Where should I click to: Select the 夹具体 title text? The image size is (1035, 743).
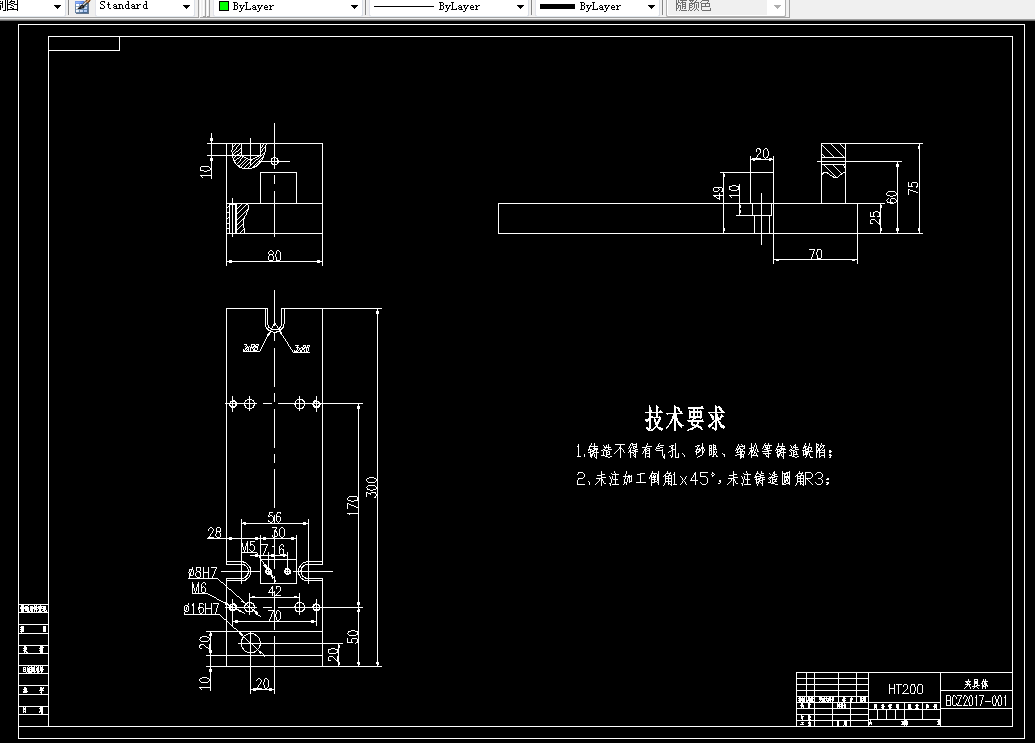976,684
